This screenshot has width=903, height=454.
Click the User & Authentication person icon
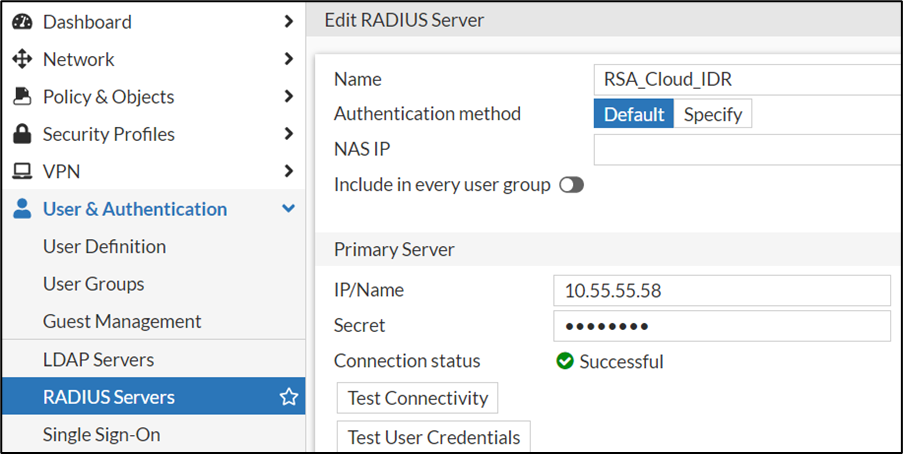[x=21, y=209]
